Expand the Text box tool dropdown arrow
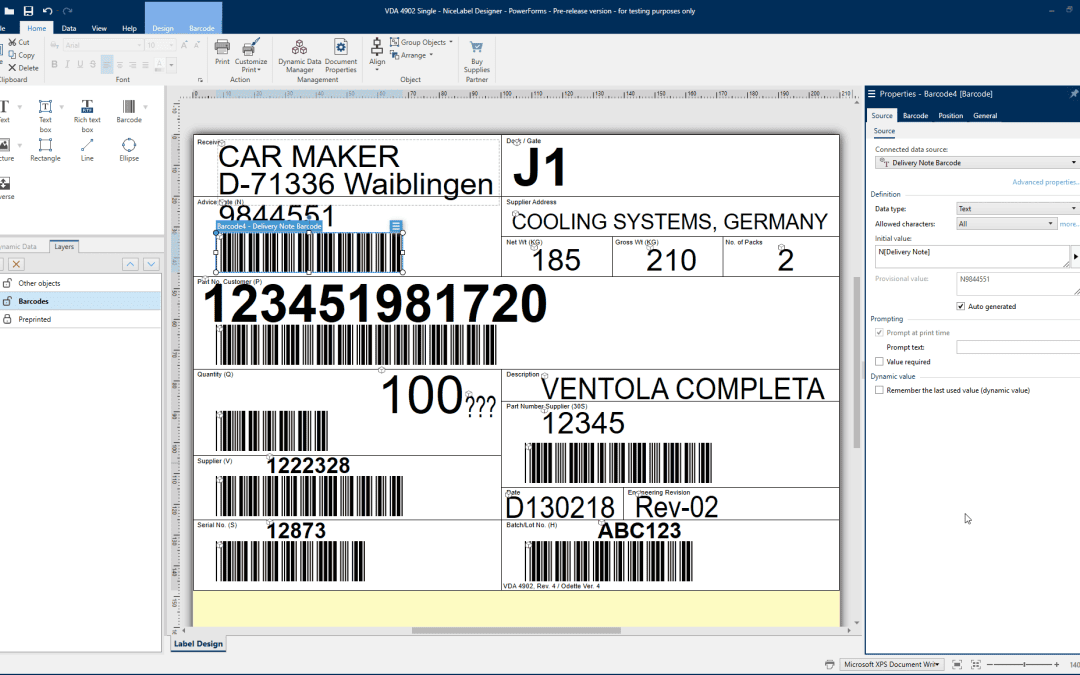This screenshot has width=1080, height=675. point(61,107)
